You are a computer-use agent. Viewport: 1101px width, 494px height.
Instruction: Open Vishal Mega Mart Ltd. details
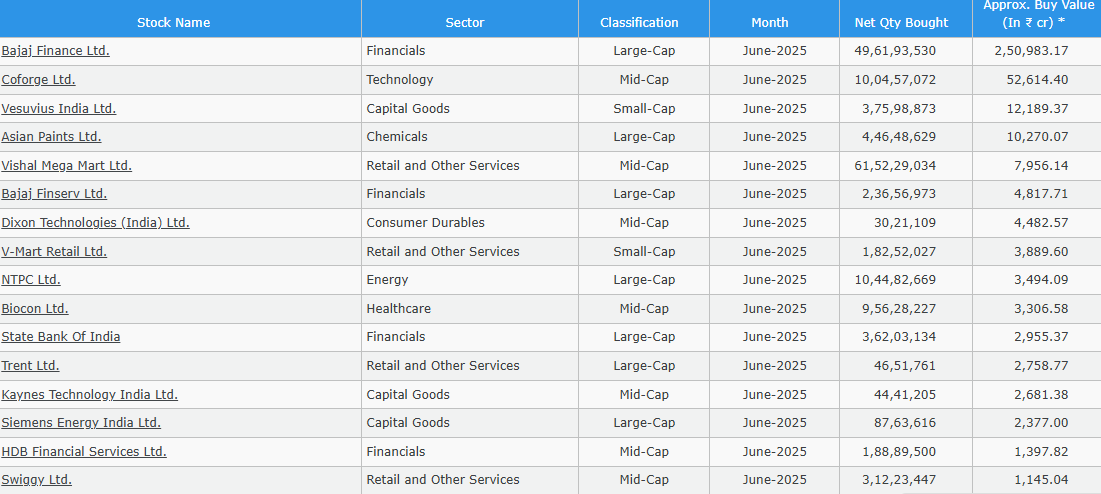(x=66, y=166)
